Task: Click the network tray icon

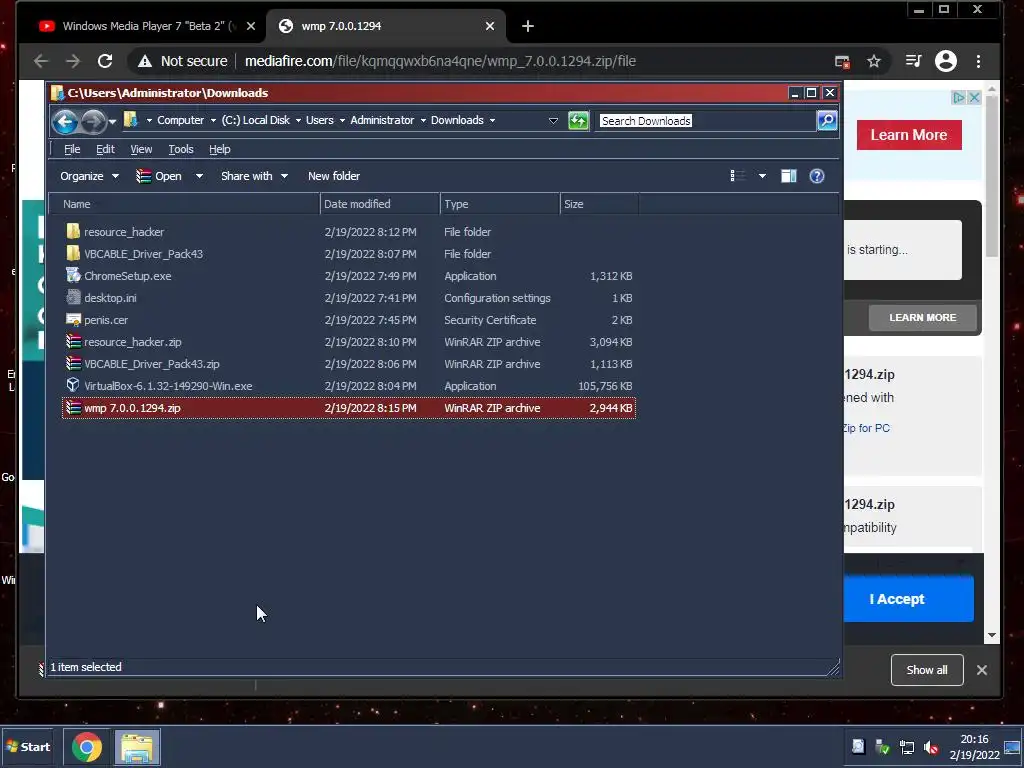Action: [x=906, y=747]
